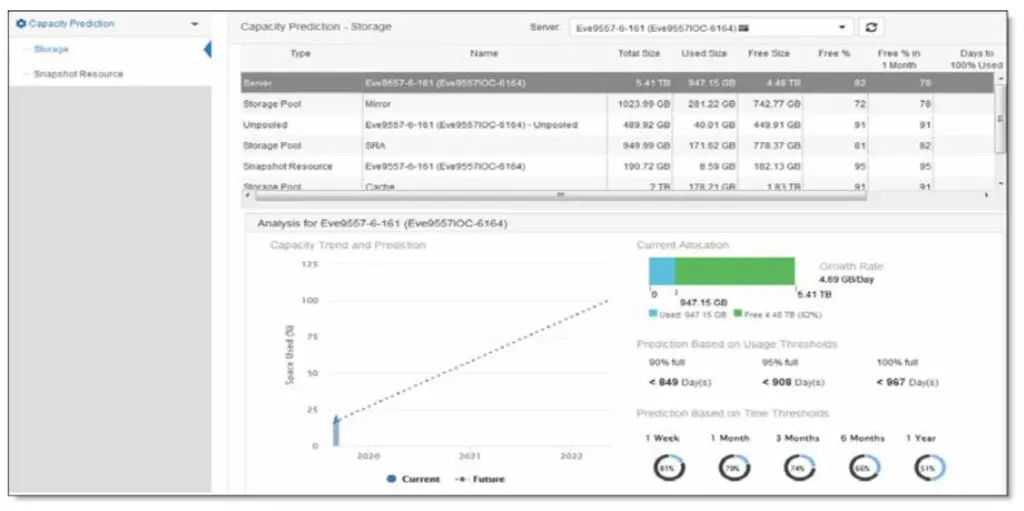Click the Current Allocation title
The height and width of the screenshot is (511, 1024).
click(x=682, y=245)
